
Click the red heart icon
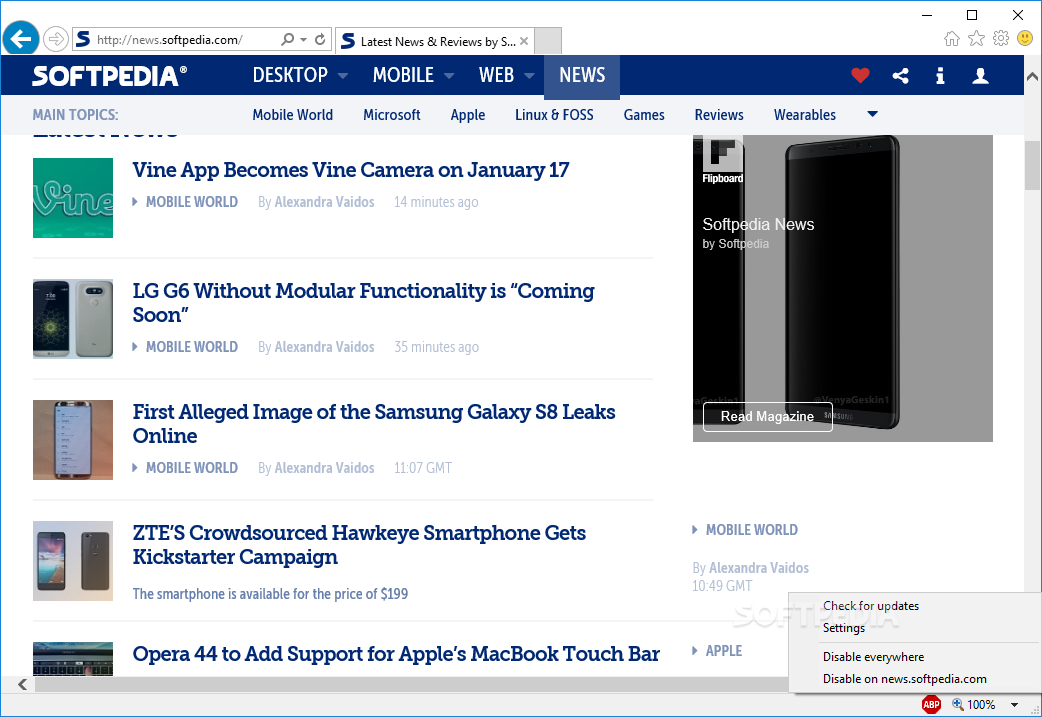pos(861,76)
